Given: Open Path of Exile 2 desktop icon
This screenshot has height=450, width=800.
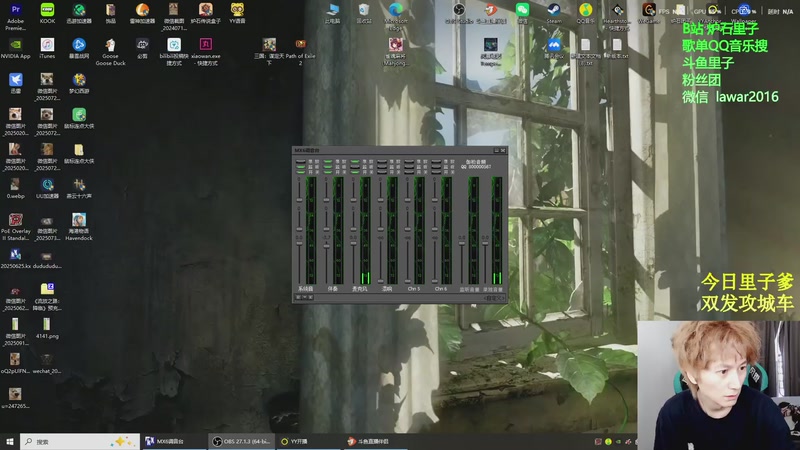Looking at the screenshot, I should (x=301, y=52).
